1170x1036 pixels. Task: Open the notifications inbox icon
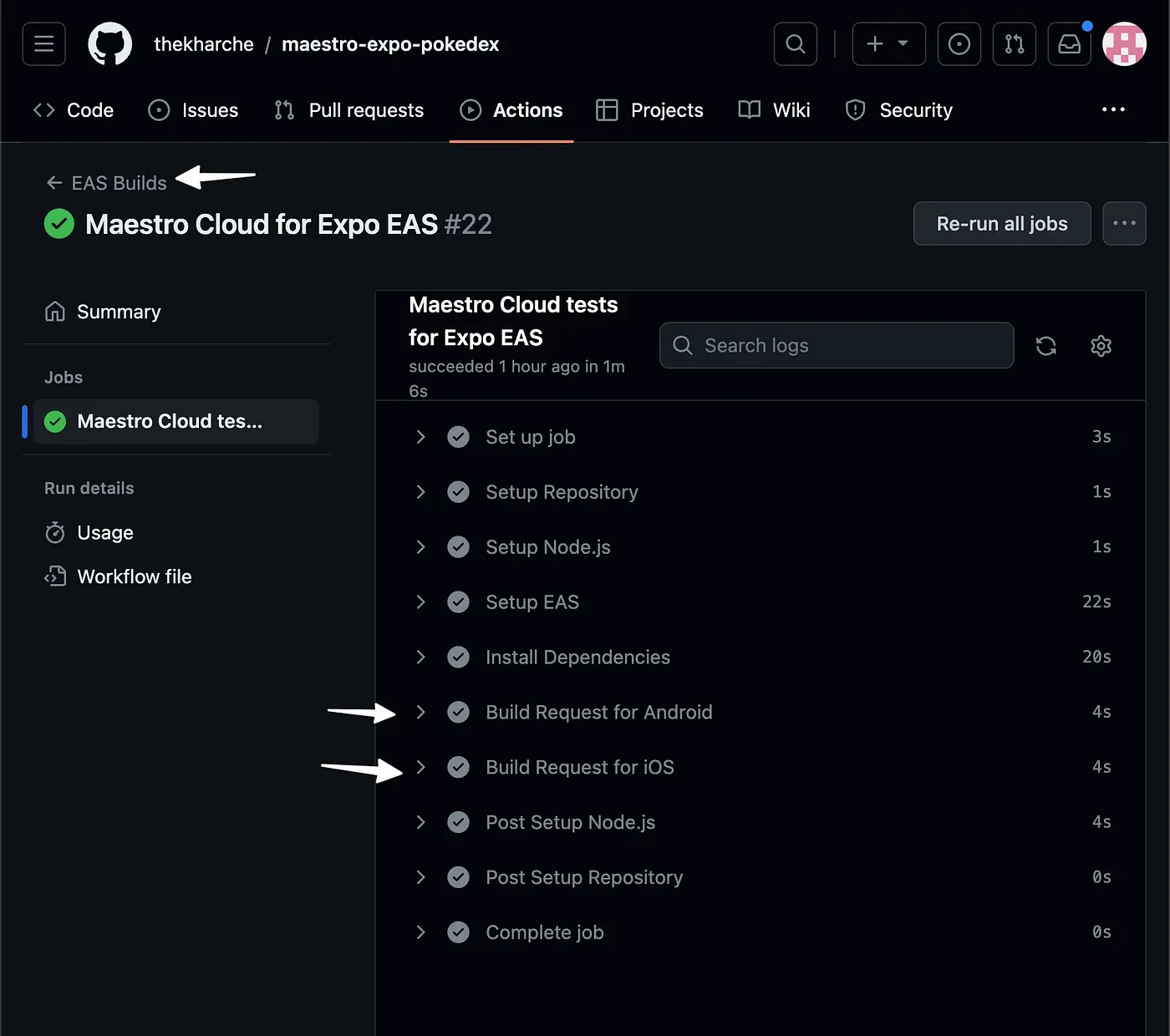pos(1069,44)
